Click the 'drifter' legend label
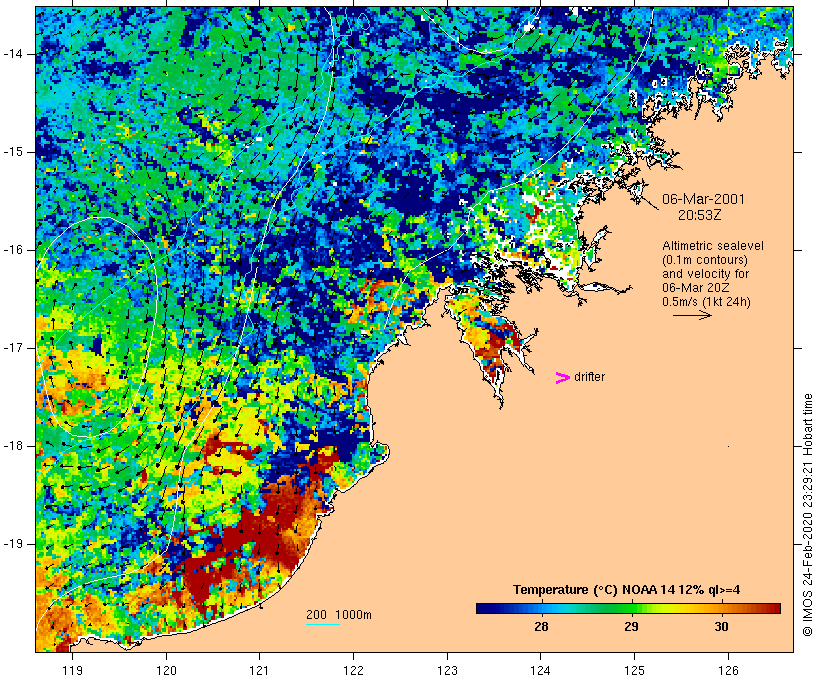Image resolution: width=820 pixels, height=680 pixels. coord(589,377)
